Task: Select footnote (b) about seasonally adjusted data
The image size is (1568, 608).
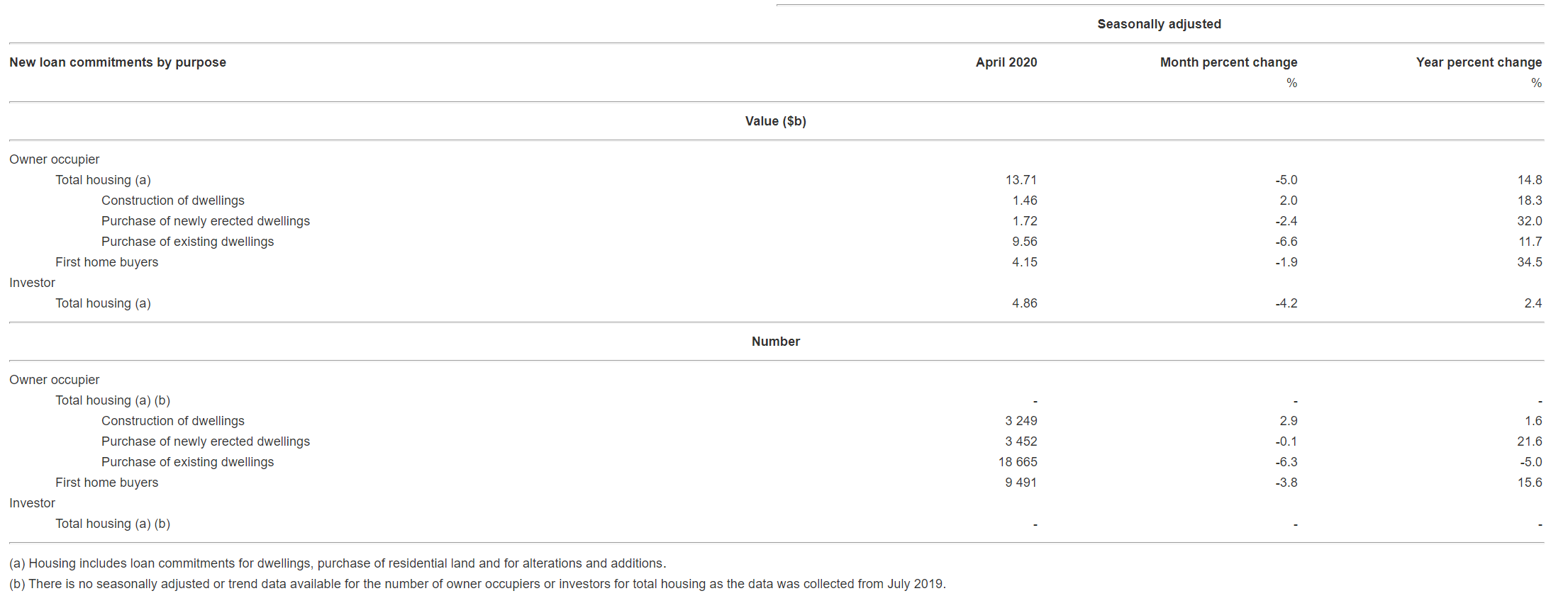Action: click(477, 584)
